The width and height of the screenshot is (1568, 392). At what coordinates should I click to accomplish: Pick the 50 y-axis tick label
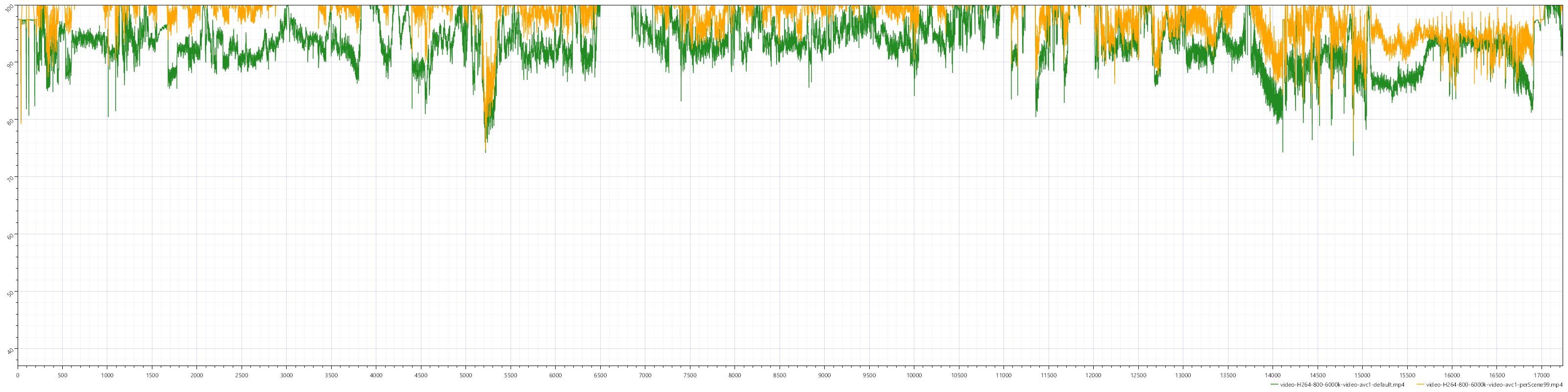tap(10, 292)
